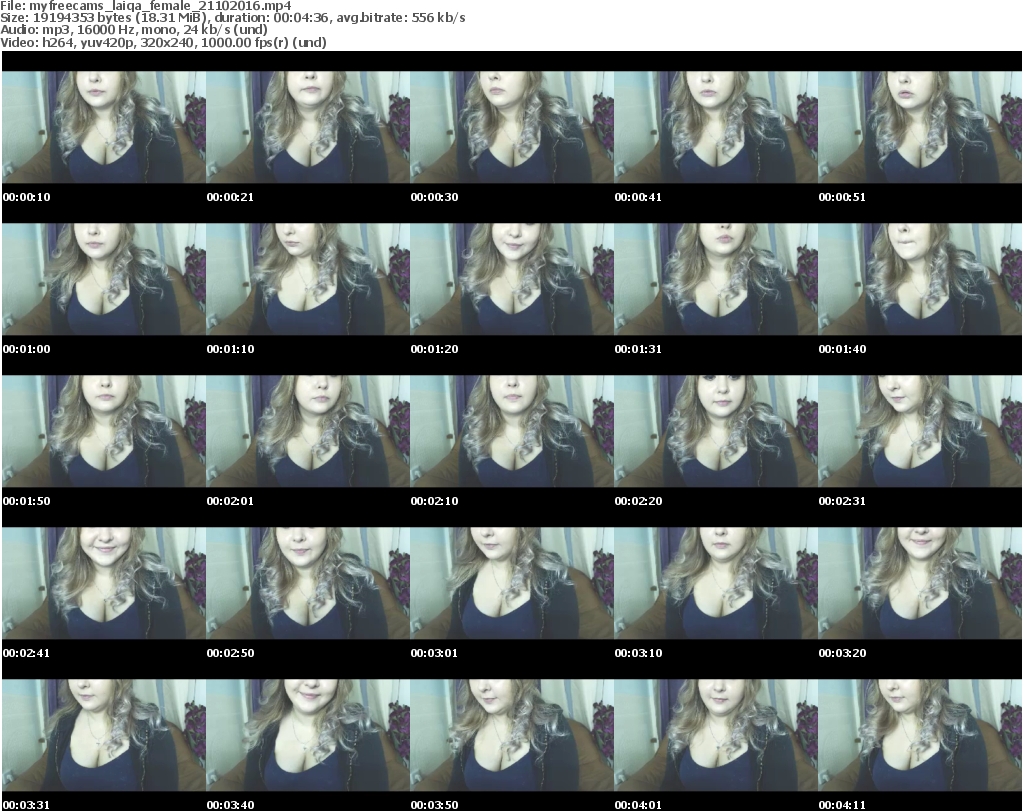This screenshot has height=811, width=1024.
Task: Open the thumbnail above 00:00:30
Action: click(x=512, y=127)
